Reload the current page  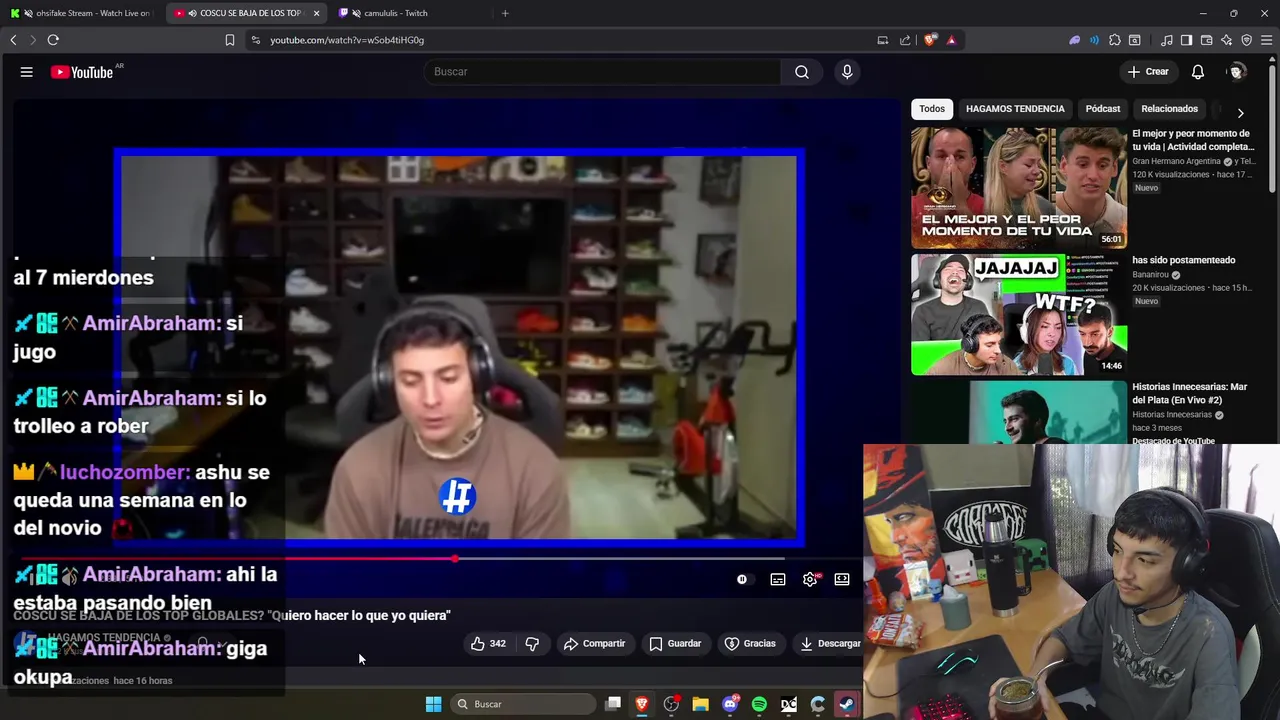[53, 40]
